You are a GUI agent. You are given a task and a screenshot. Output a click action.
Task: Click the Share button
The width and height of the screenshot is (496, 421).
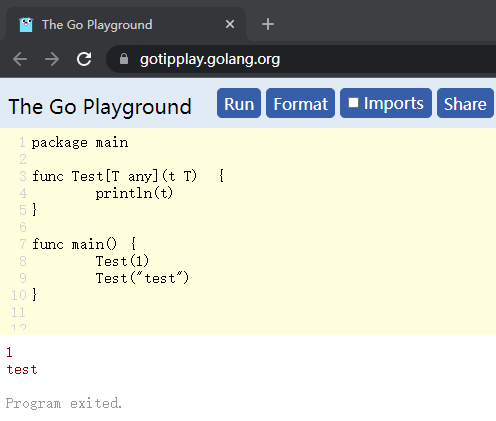pos(465,103)
